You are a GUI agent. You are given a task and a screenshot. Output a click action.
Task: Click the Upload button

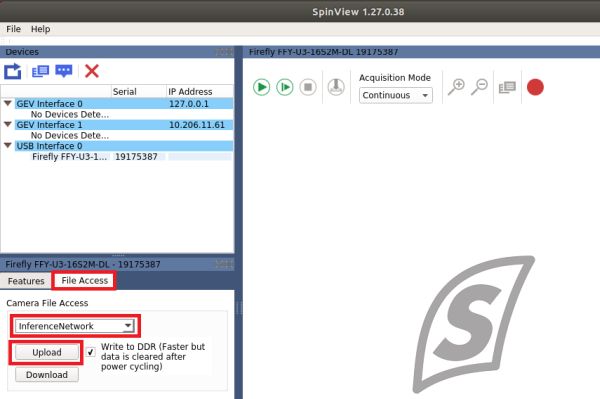pyautogui.click(x=47, y=352)
